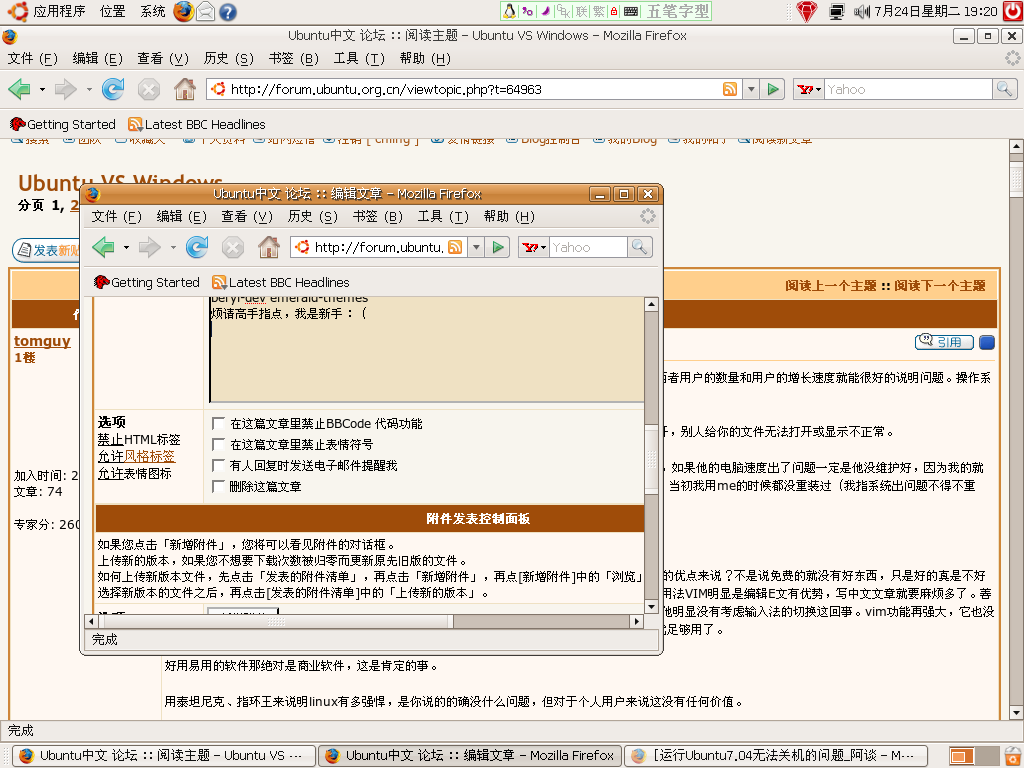
Task: Open Latest BBC Headlines in main window
Action: 197,124
